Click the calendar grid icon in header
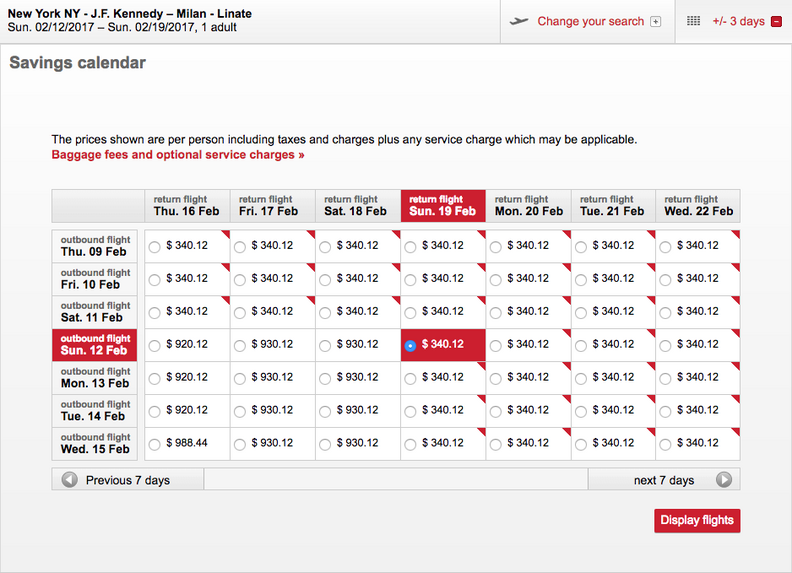 [694, 21]
